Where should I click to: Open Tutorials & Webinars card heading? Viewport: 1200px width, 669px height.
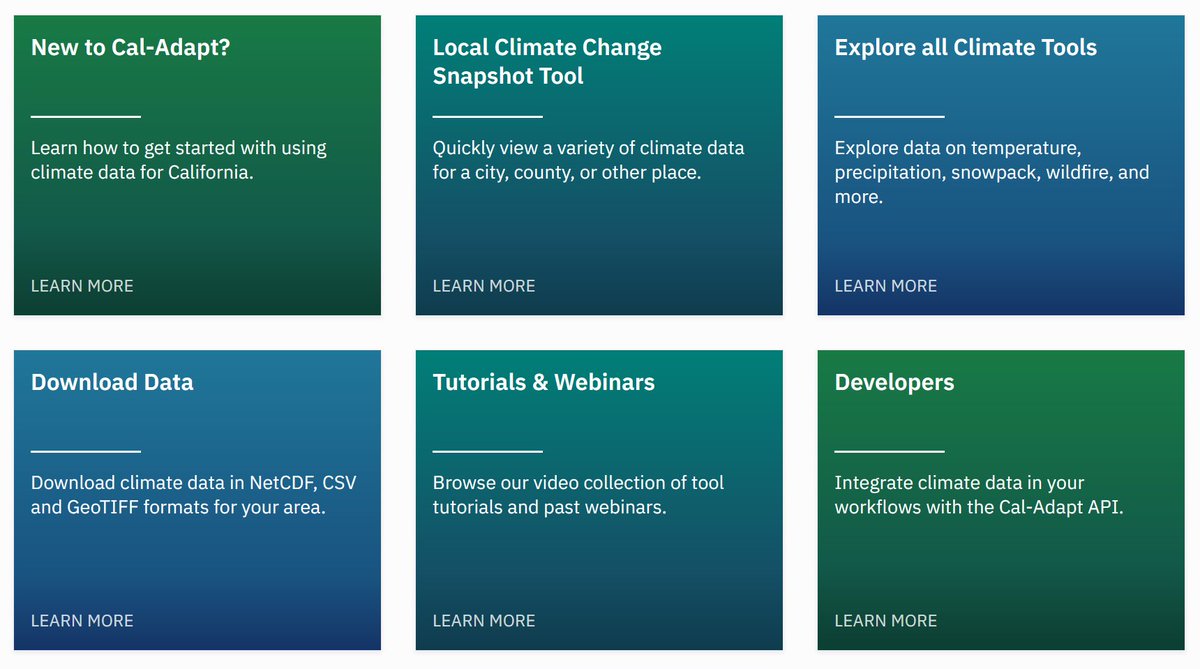pyautogui.click(x=544, y=382)
